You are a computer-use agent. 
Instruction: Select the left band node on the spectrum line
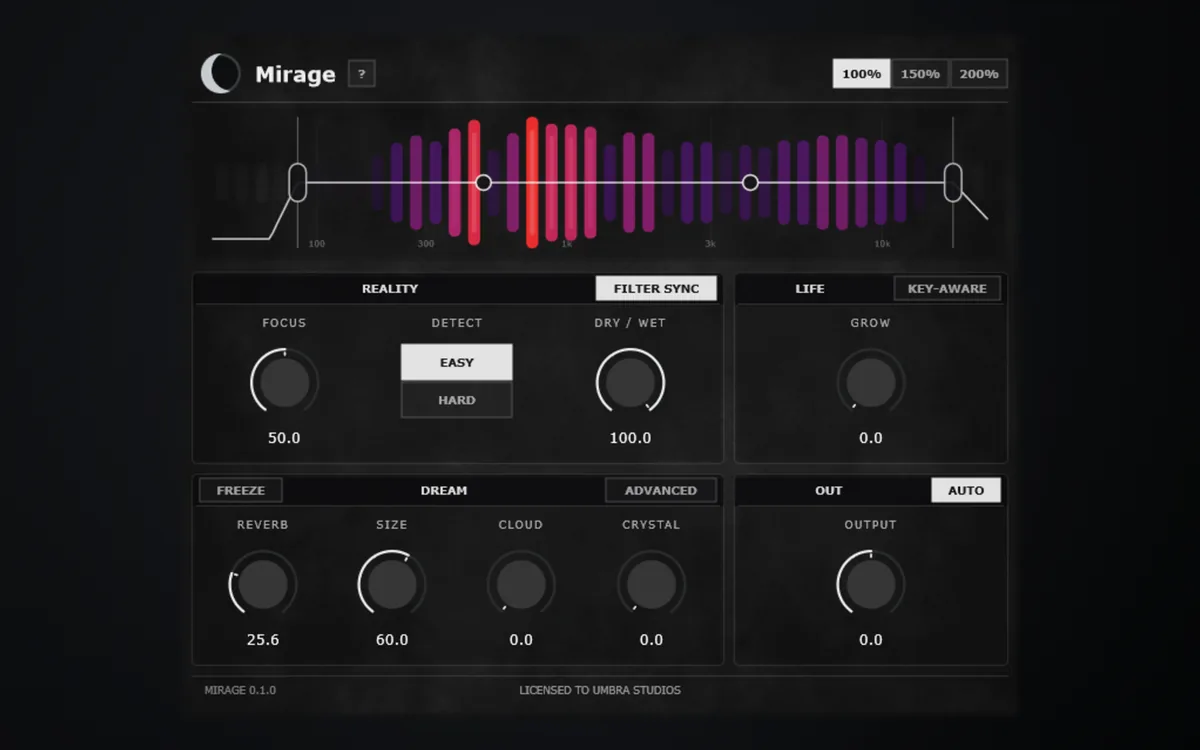point(483,182)
